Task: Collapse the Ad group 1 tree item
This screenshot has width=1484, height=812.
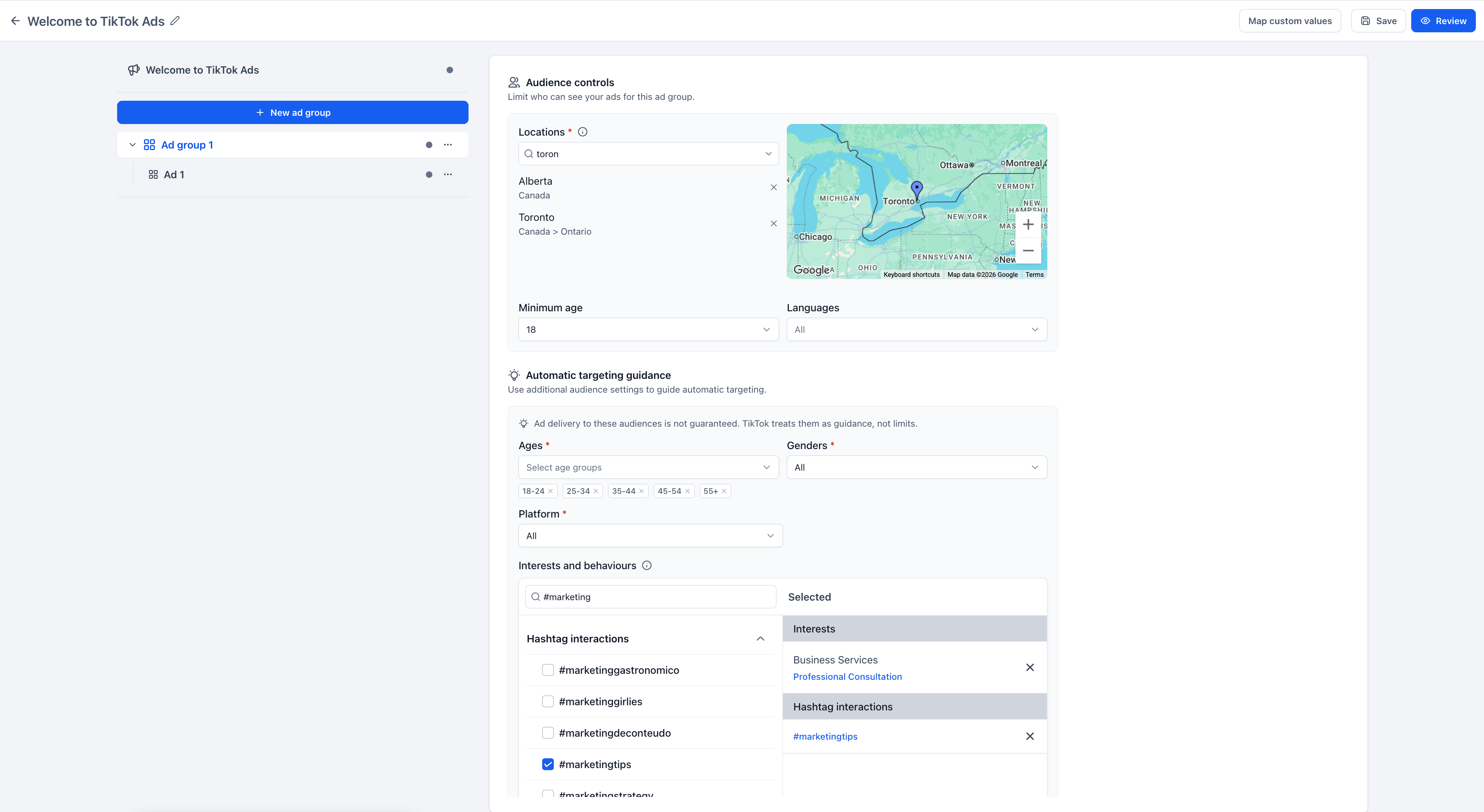Action: pyautogui.click(x=133, y=145)
